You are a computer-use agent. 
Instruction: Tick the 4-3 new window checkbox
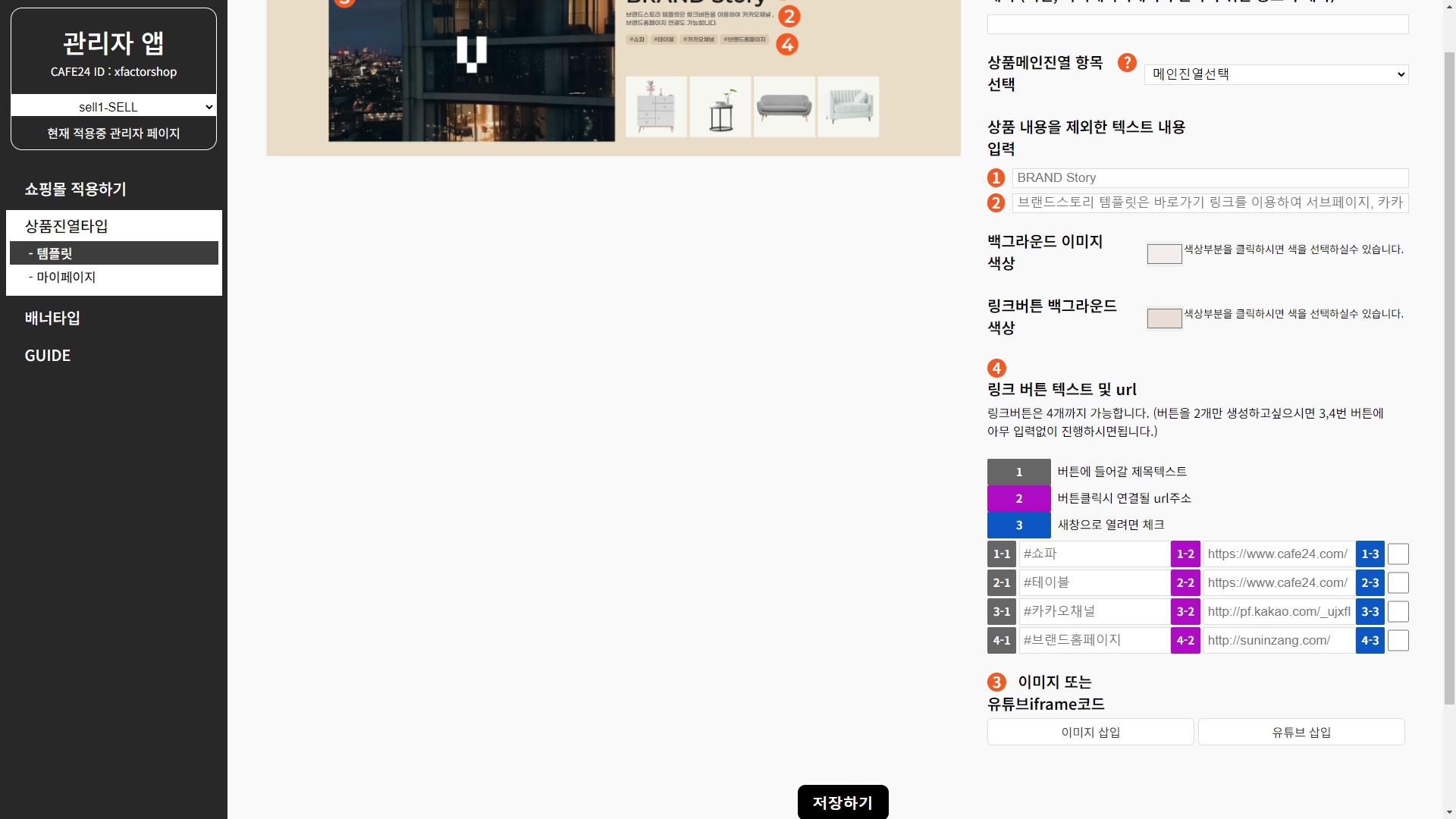pos(1398,641)
